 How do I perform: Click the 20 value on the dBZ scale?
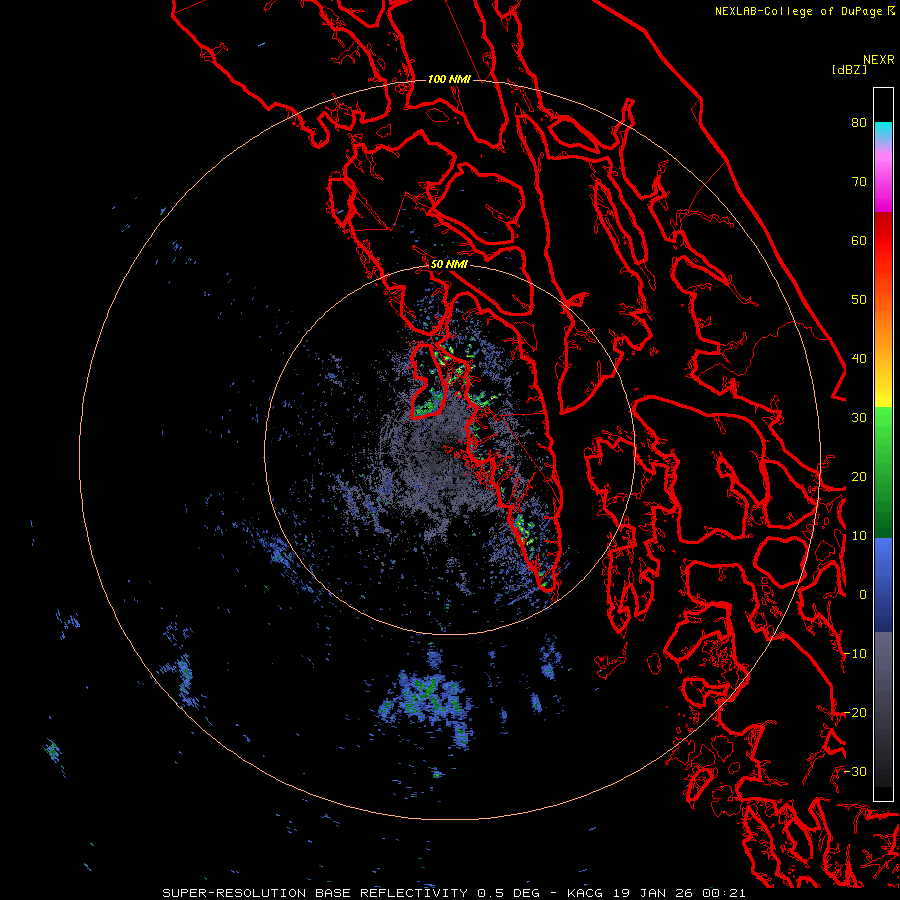click(859, 476)
